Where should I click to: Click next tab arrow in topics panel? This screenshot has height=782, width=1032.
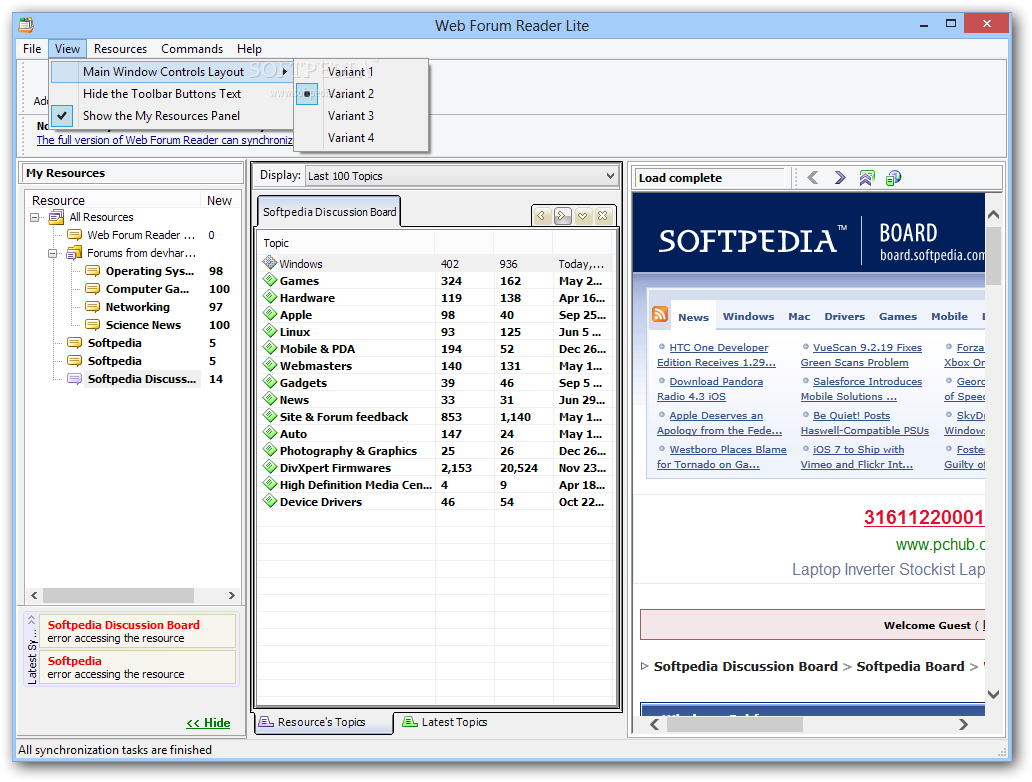(562, 215)
